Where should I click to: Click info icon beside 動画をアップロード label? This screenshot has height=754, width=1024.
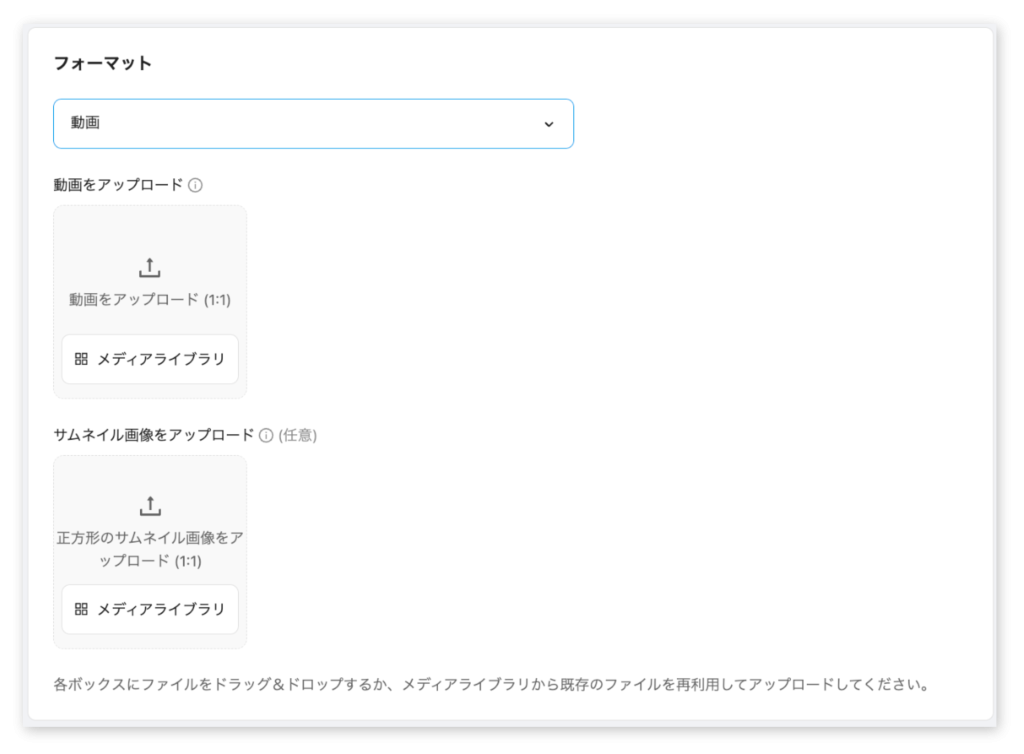[x=196, y=185]
